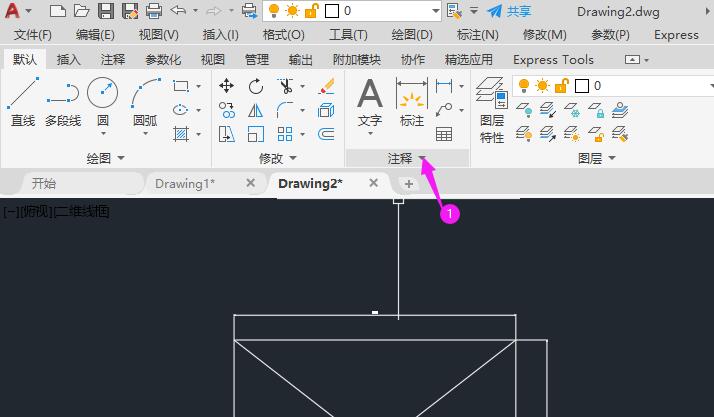Activate the Copy tool in 修改 panel
The image size is (714, 417).
(226, 110)
